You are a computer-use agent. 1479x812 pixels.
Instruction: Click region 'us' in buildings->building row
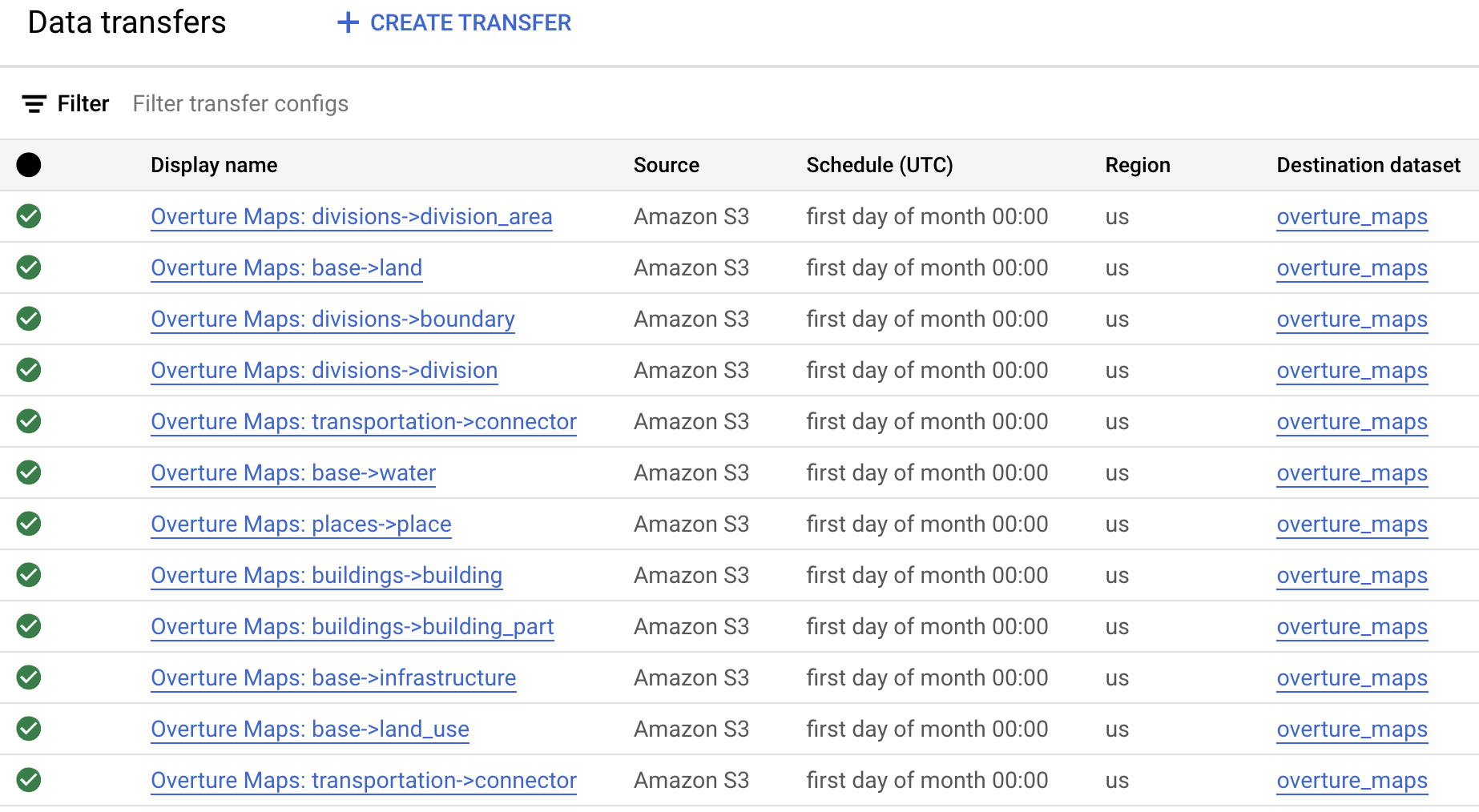point(1117,576)
